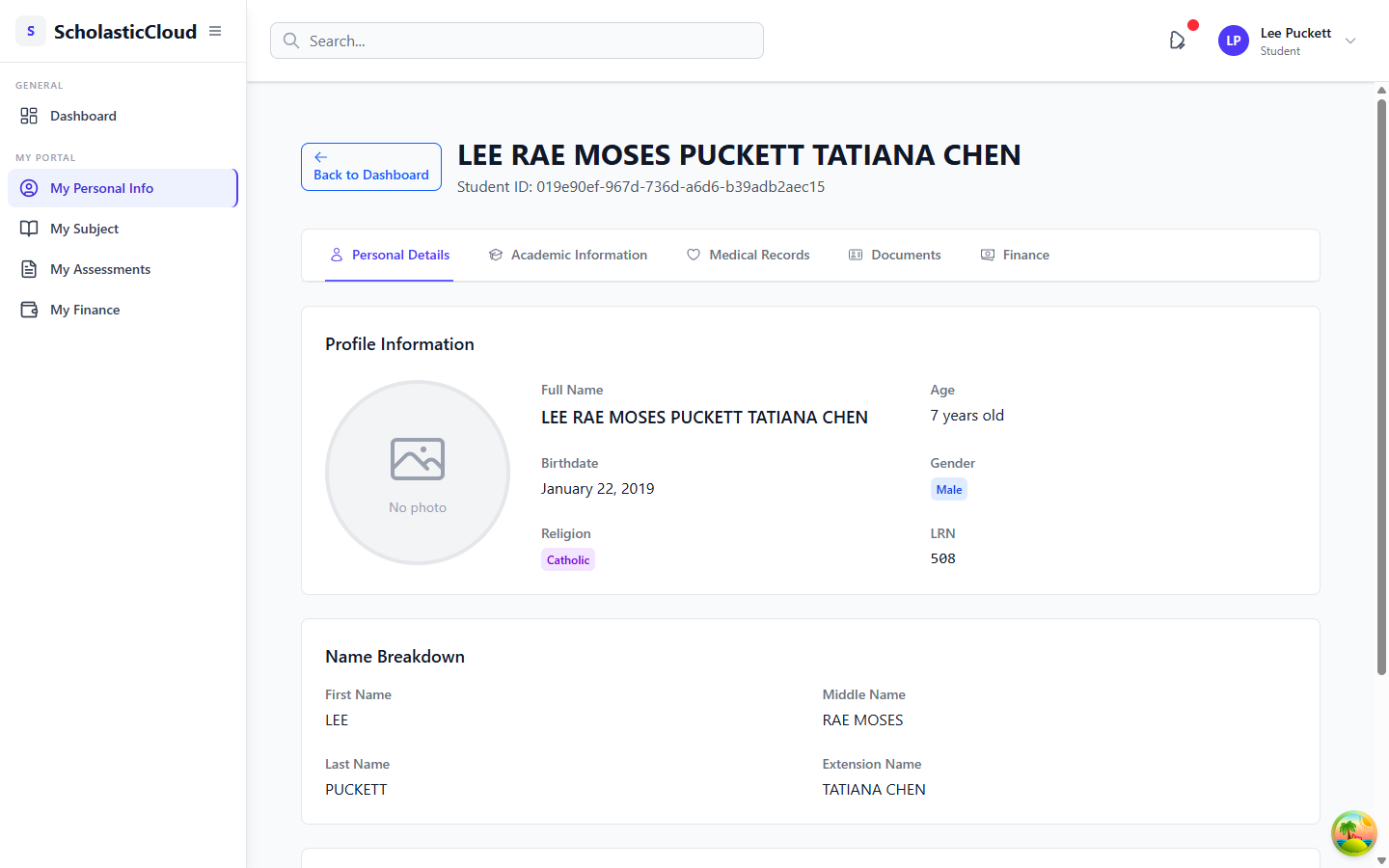Click the ScholasticCloud S logo icon

(31, 31)
